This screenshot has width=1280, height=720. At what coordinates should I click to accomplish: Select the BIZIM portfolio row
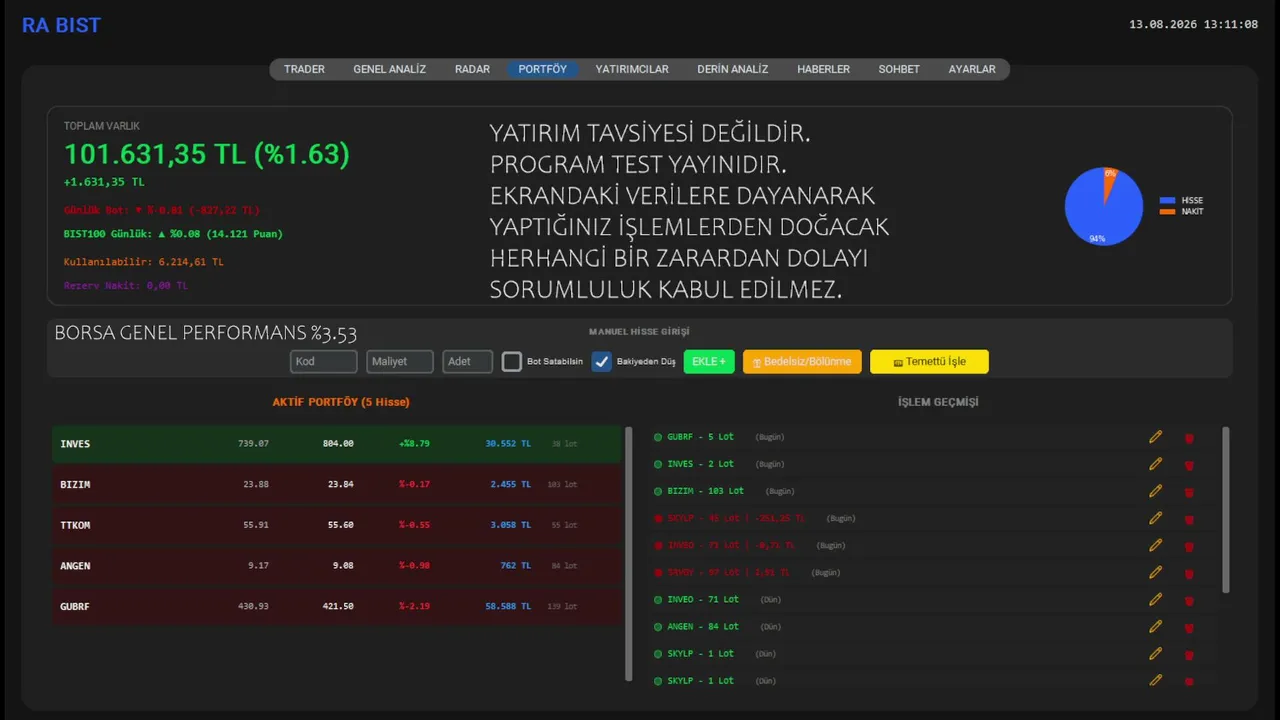pyautogui.click(x=337, y=484)
